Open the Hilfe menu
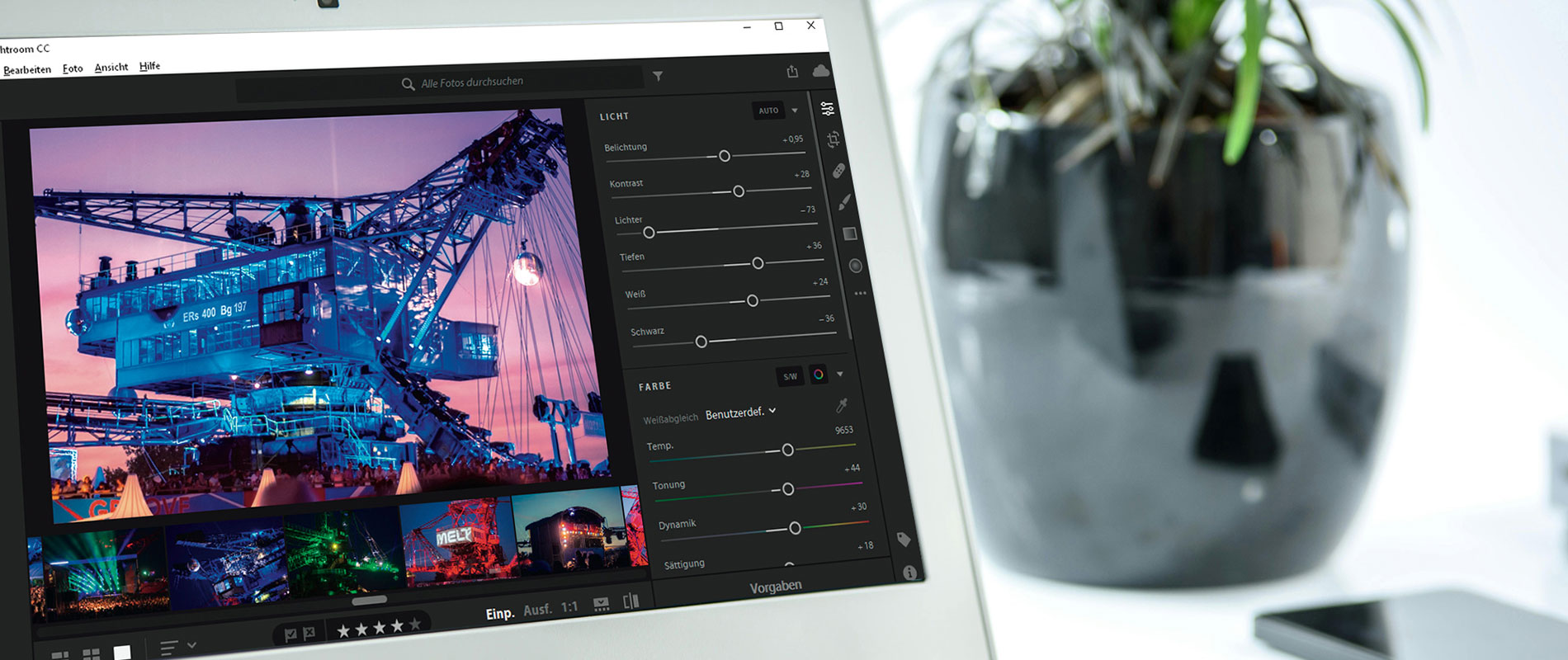Image resolution: width=1568 pixels, height=660 pixels. point(149,66)
